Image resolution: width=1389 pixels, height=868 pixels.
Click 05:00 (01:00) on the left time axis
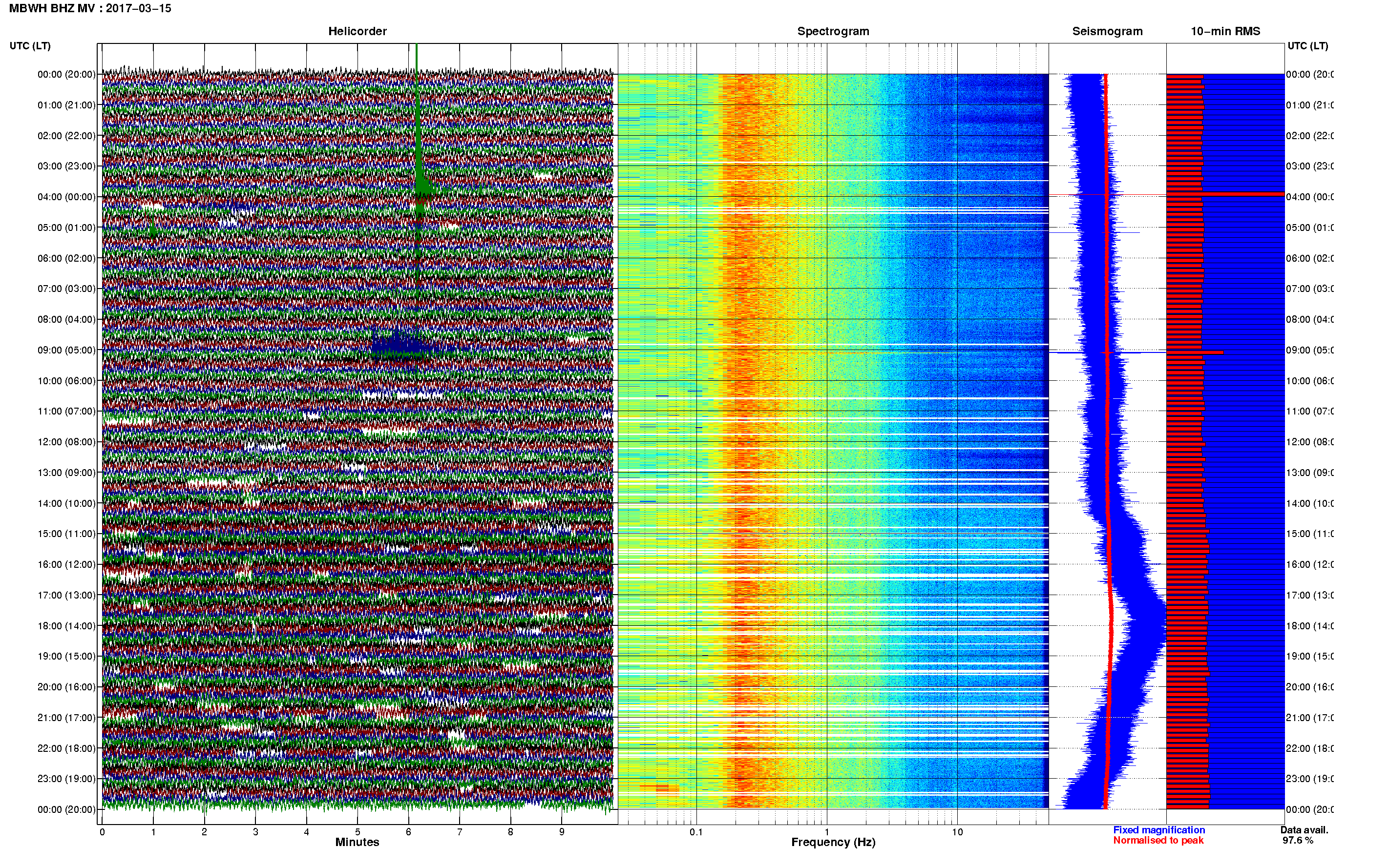tap(66, 227)
